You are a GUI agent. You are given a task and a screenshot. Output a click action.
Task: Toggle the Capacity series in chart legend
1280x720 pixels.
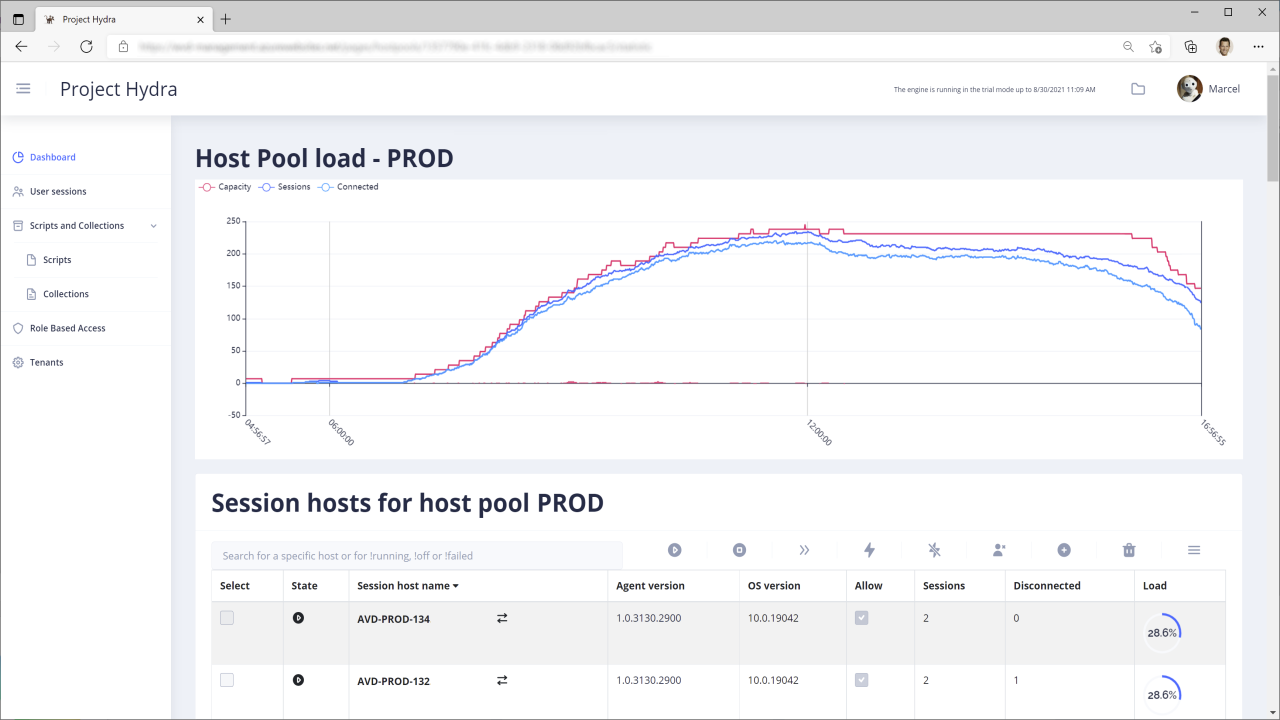(x=226, y=187)
